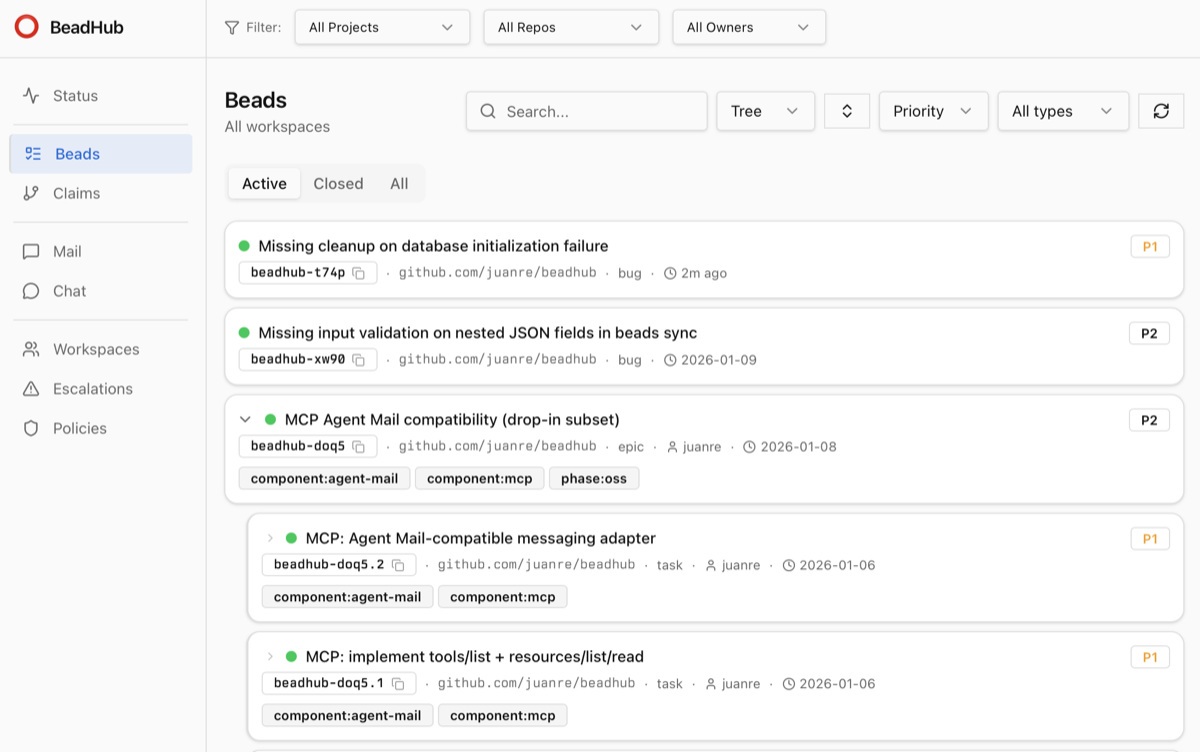Copy the beadhub-xw90 ID
The height and width of the screenshot is (752, 1200).
pos(359,360)
